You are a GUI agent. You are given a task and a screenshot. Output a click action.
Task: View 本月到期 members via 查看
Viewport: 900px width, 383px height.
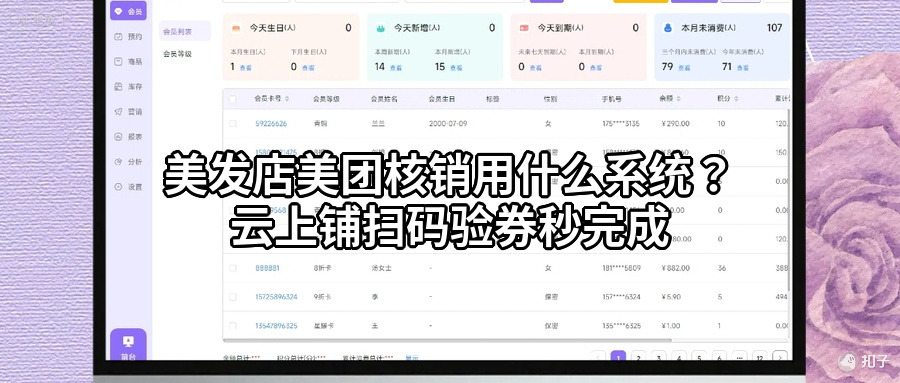coord(595,68)
